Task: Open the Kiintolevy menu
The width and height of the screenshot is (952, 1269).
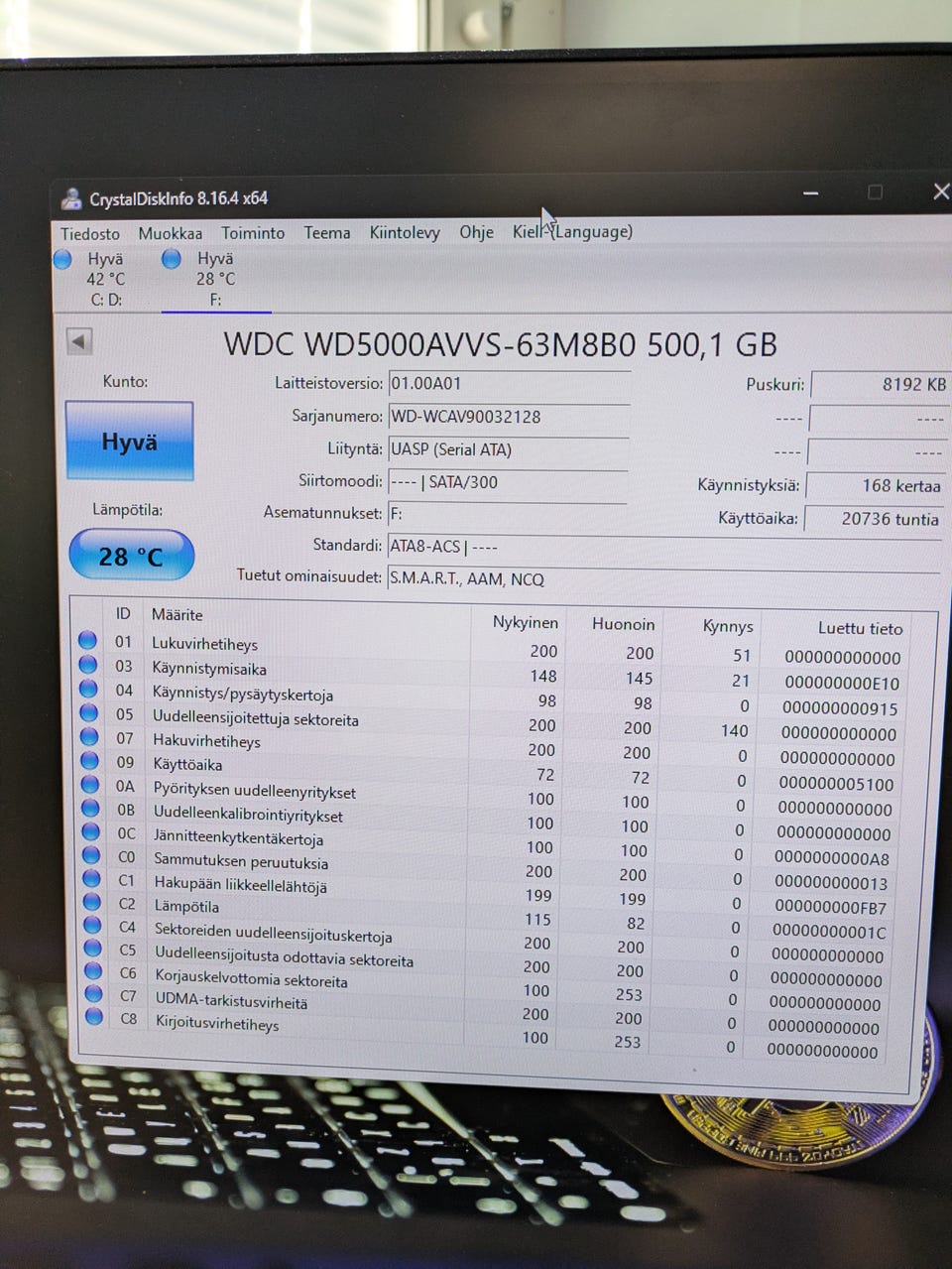Action: click(405, 232)
